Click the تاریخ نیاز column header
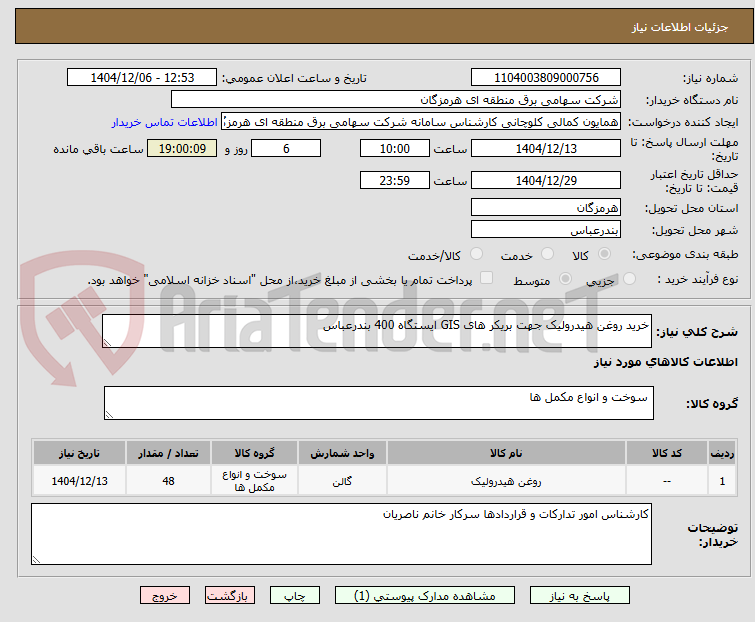Screen dimensions: 755x622 pyautogui.click(x=79, y=453)
